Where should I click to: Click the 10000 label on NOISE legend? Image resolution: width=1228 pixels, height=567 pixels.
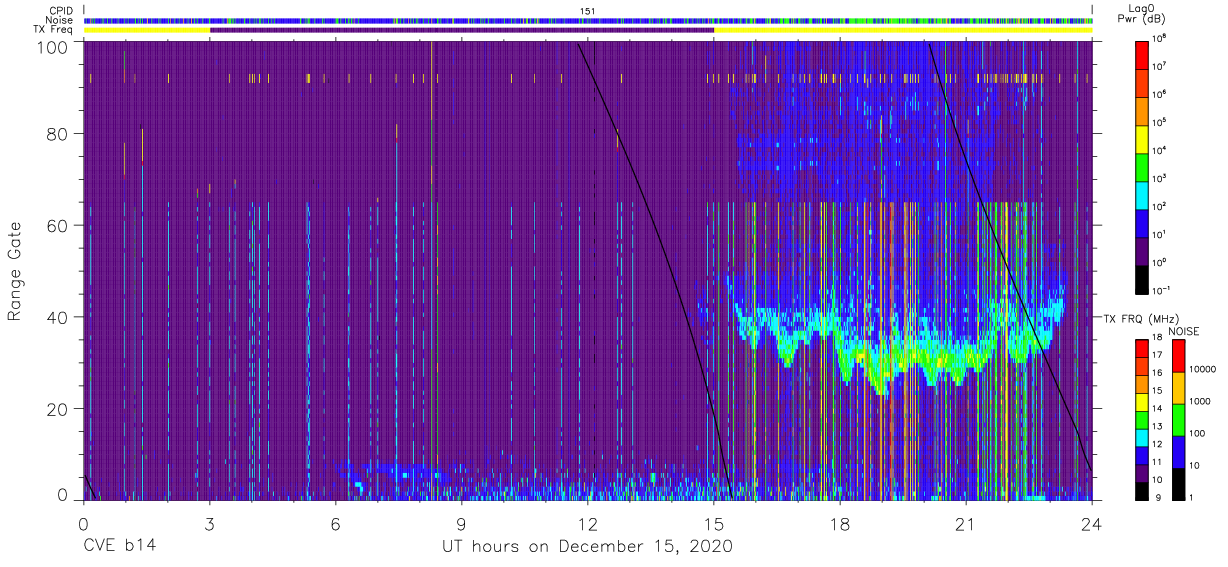coord(1202,370)
